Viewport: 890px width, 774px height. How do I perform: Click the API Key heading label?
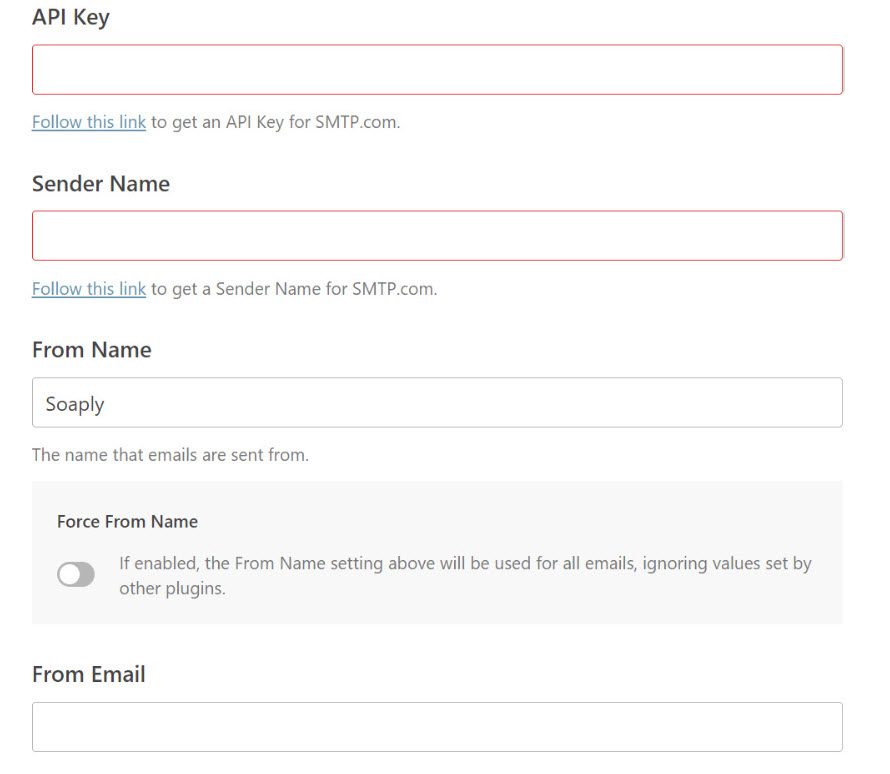tap(71, 17)
